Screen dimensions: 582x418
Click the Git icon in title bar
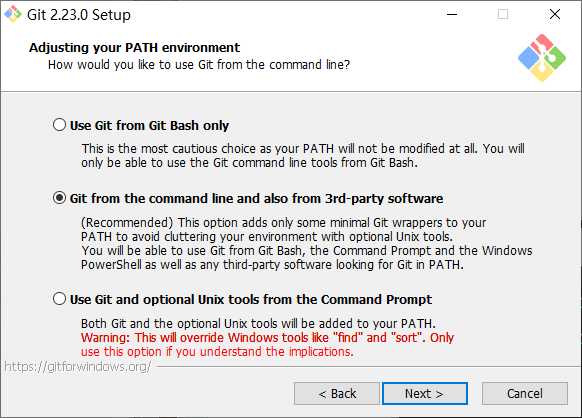click(13, 14)
